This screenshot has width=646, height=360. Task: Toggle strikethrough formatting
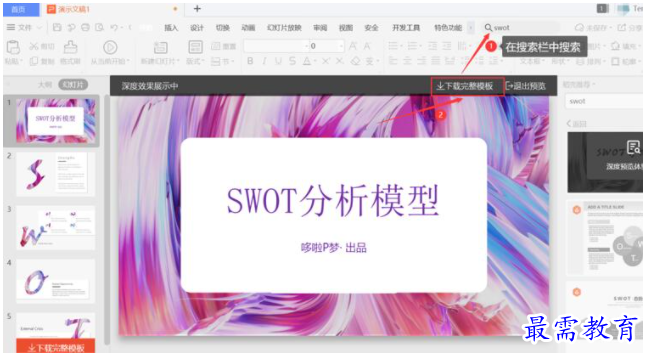[x=292, y=61]
